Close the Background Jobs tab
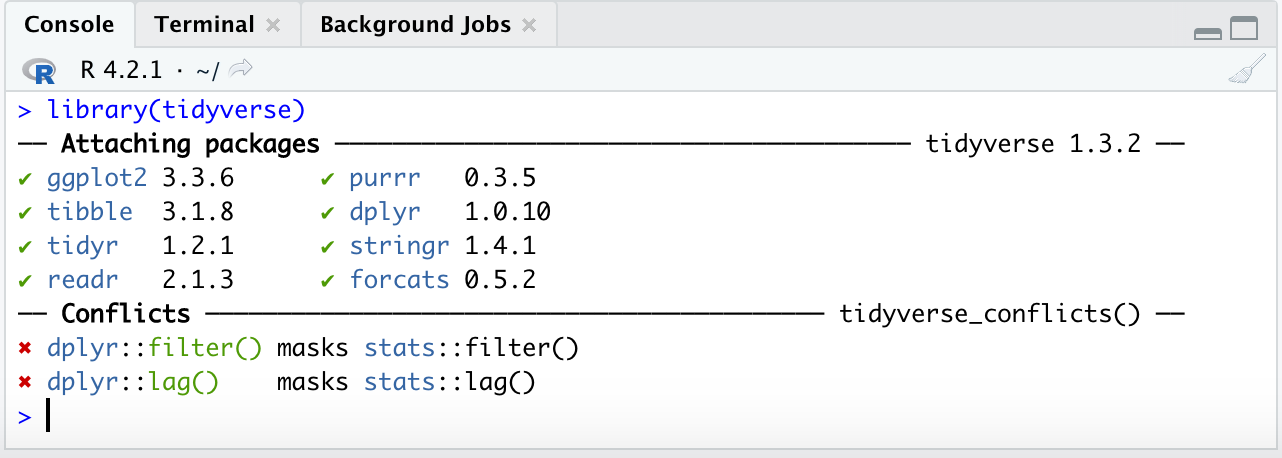The height and width of the screenshot is (458, 1282). [529, 25]
